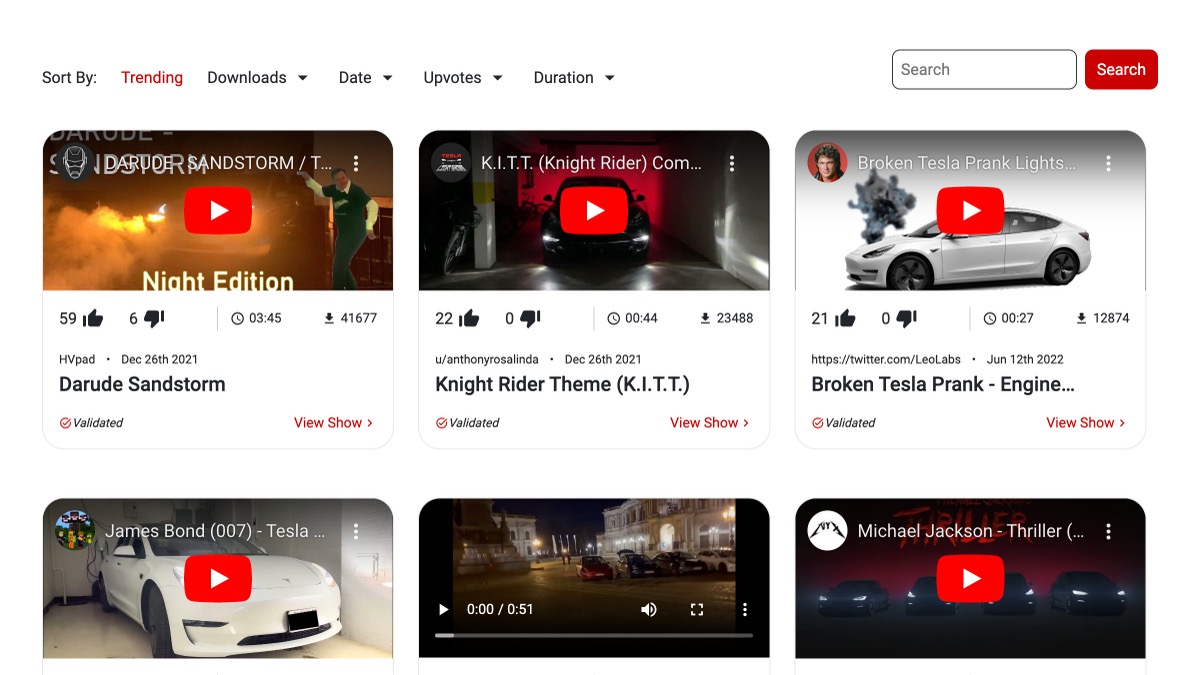Open View Show for Broken Tesla Prank

[1085, 423]
